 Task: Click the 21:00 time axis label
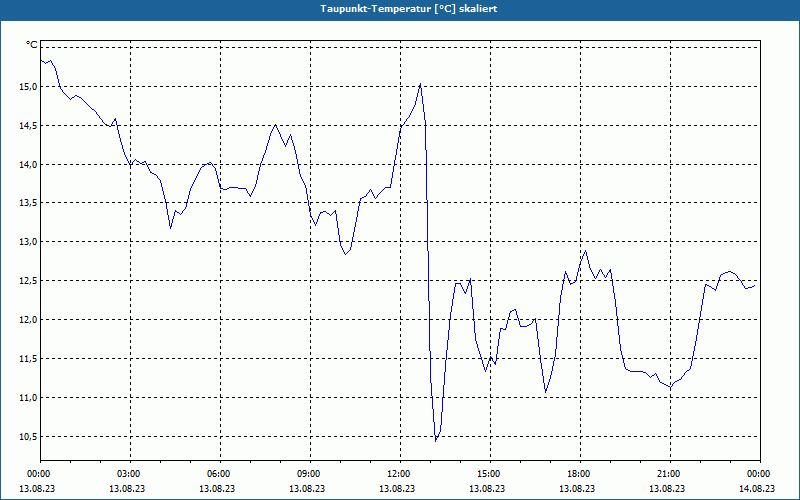[670, 474]
